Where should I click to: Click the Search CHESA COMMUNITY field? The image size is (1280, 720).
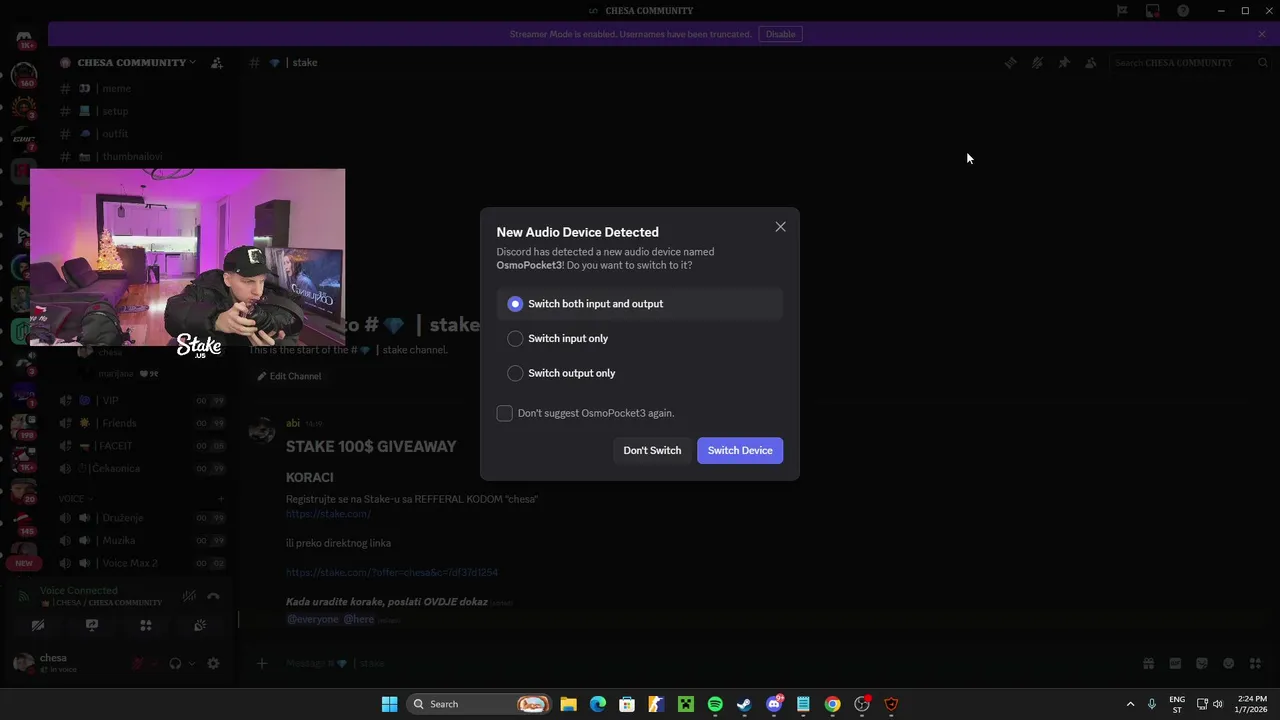pyautogui.click(x=1191, y=62)
